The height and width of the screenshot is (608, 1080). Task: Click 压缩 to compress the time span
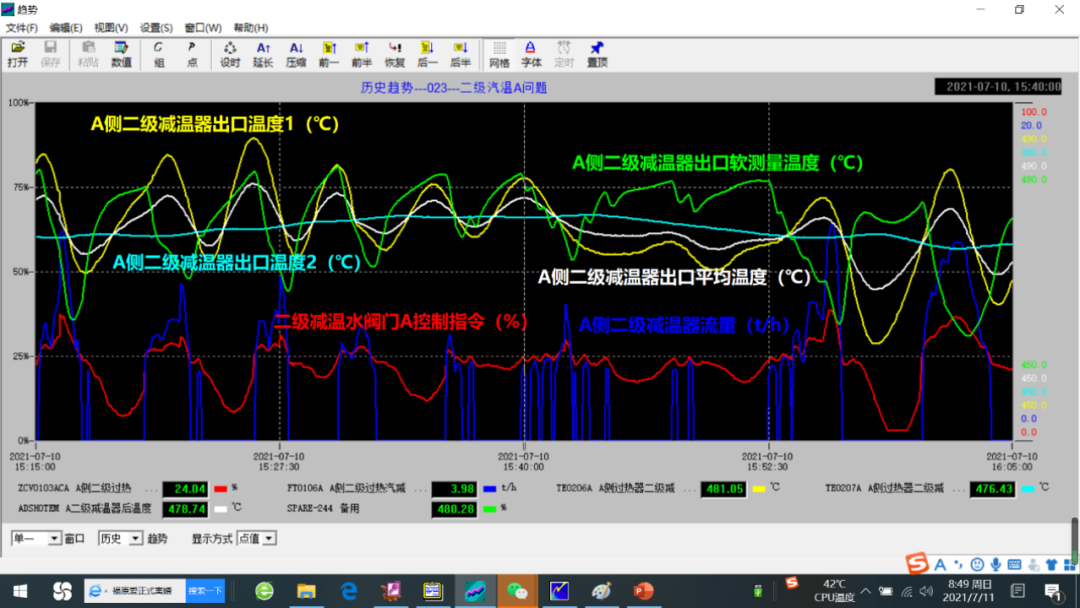(x=296, y=54)
